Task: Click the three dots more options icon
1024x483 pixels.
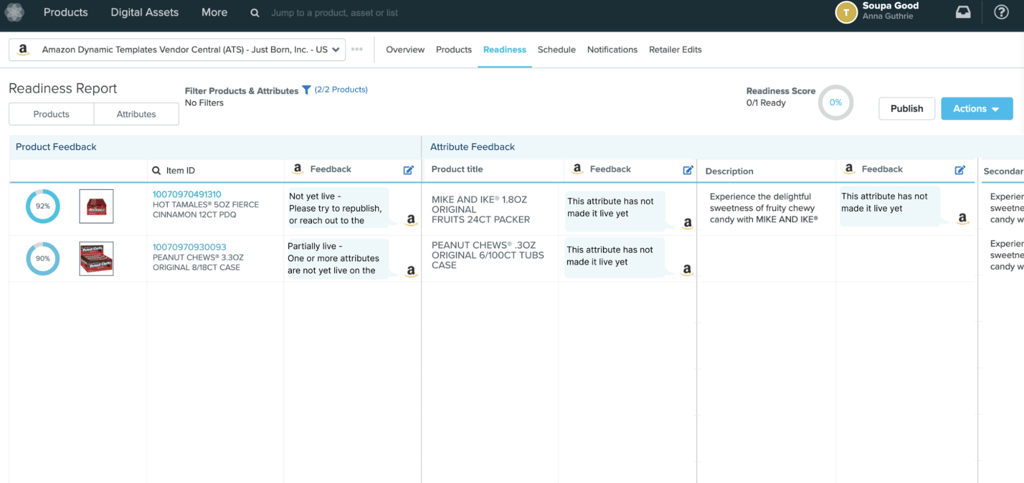Action: pyautogui.click(x=357, y=49)
